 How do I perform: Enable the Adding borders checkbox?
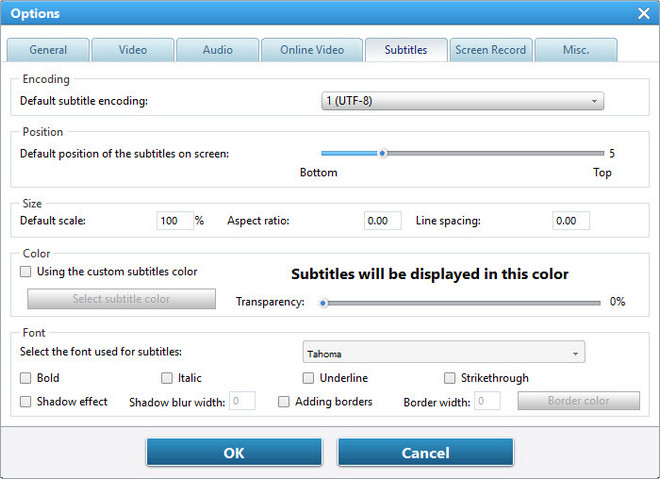284,402
